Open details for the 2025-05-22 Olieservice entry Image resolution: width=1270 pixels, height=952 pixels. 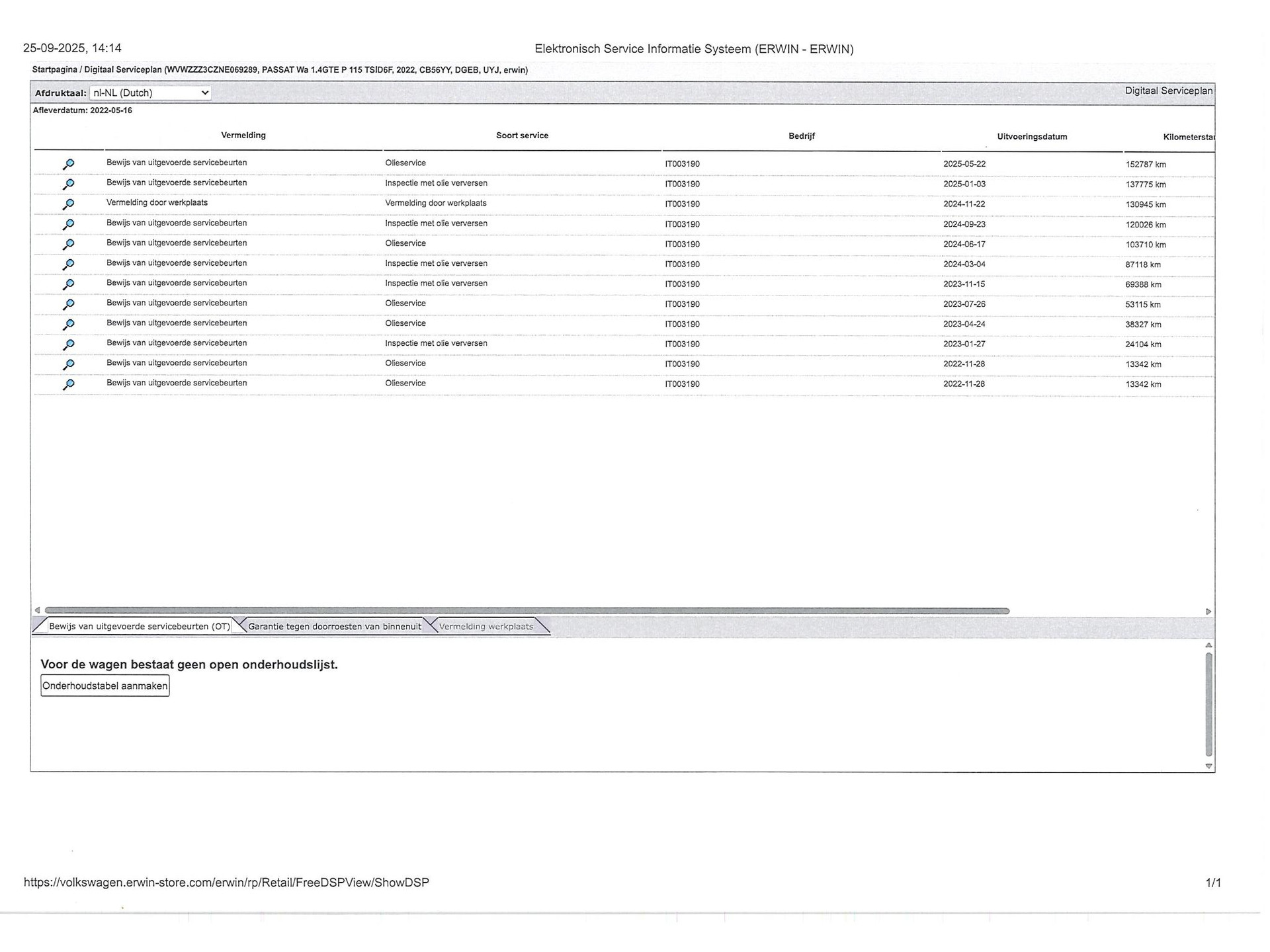tap(68, 164)
